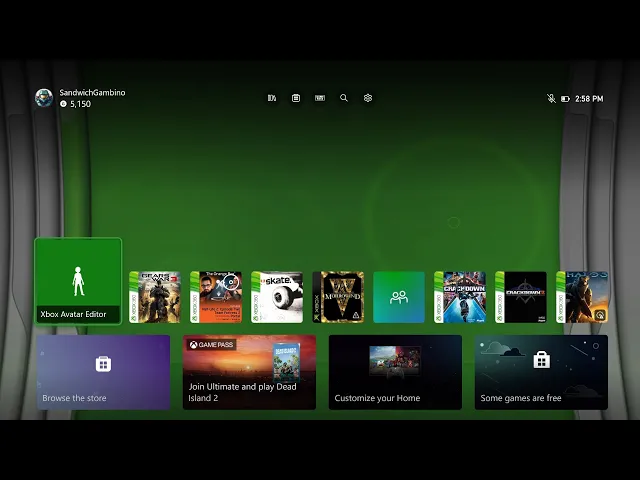The height and width of the screenshot is (480, 640).
Task: Launch the skate. game tile
Action: point(277,297)
